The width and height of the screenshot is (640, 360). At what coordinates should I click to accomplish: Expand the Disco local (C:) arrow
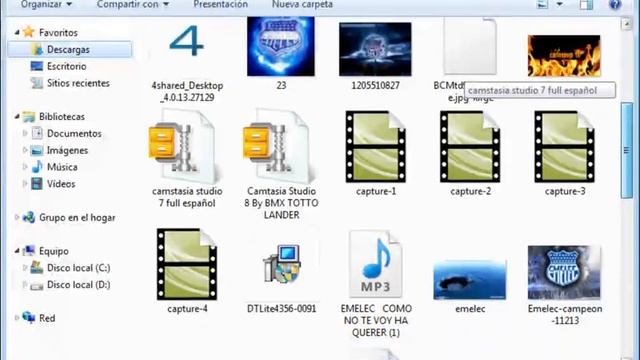click(x=25, y=268)
